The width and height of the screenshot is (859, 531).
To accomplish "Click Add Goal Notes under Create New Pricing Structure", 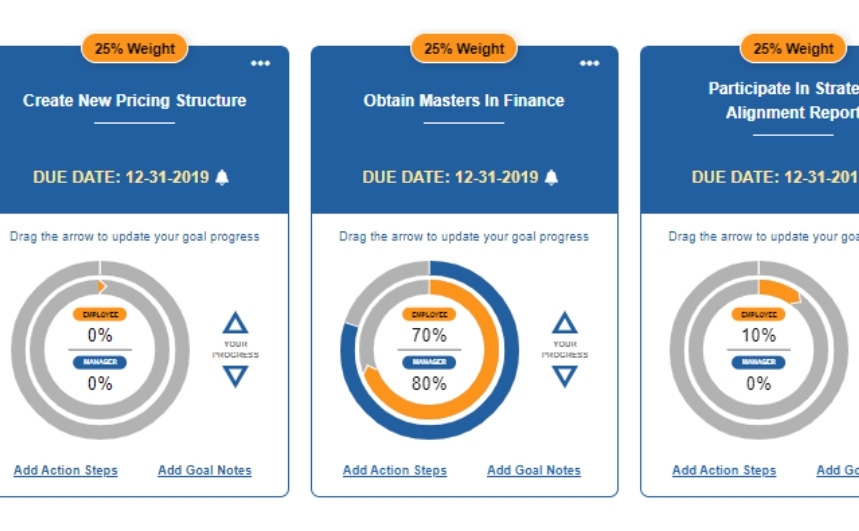I will [205, 470].
